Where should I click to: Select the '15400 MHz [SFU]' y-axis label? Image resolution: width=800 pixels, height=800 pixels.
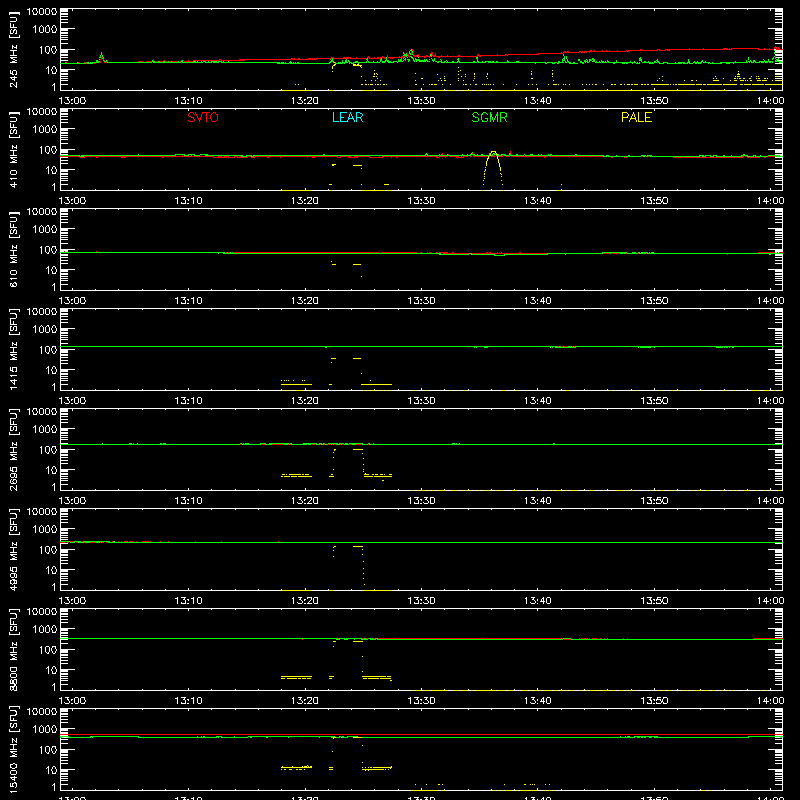pos(14,749)
